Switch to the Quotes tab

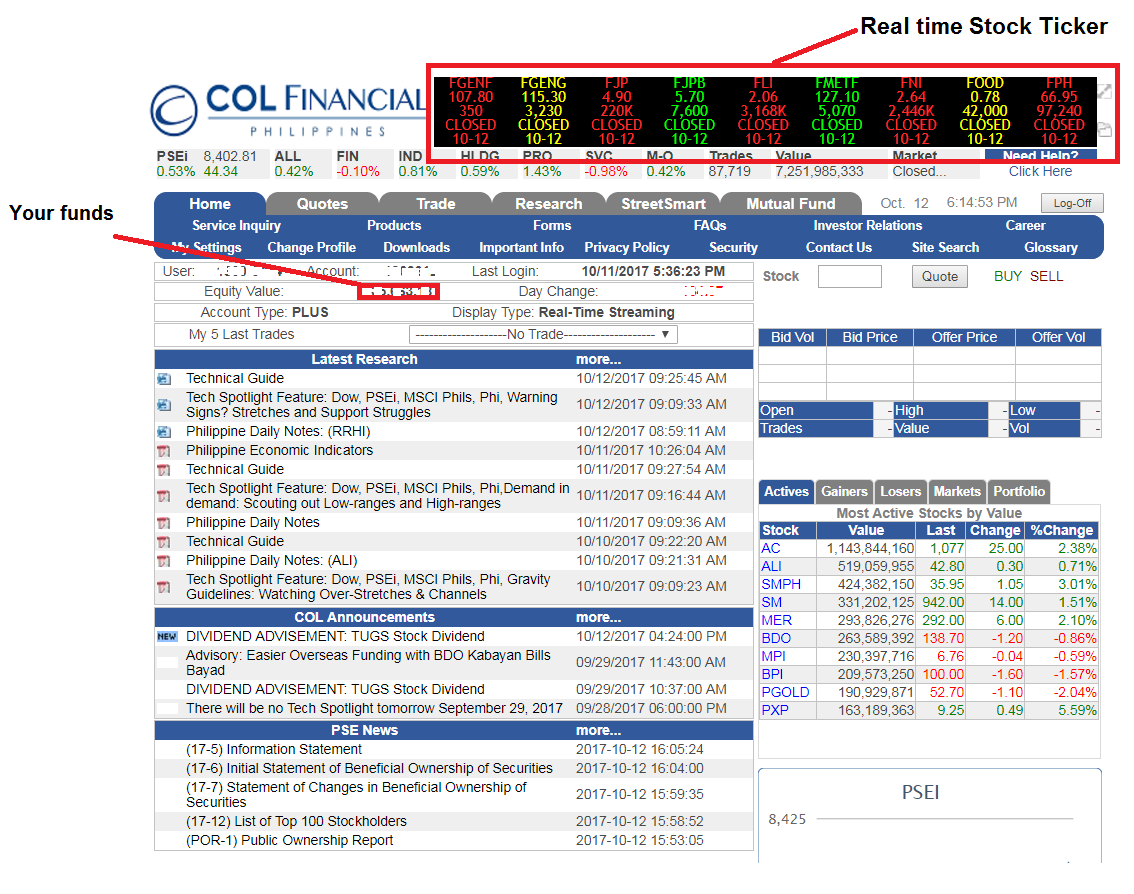[x=323, y=204]
